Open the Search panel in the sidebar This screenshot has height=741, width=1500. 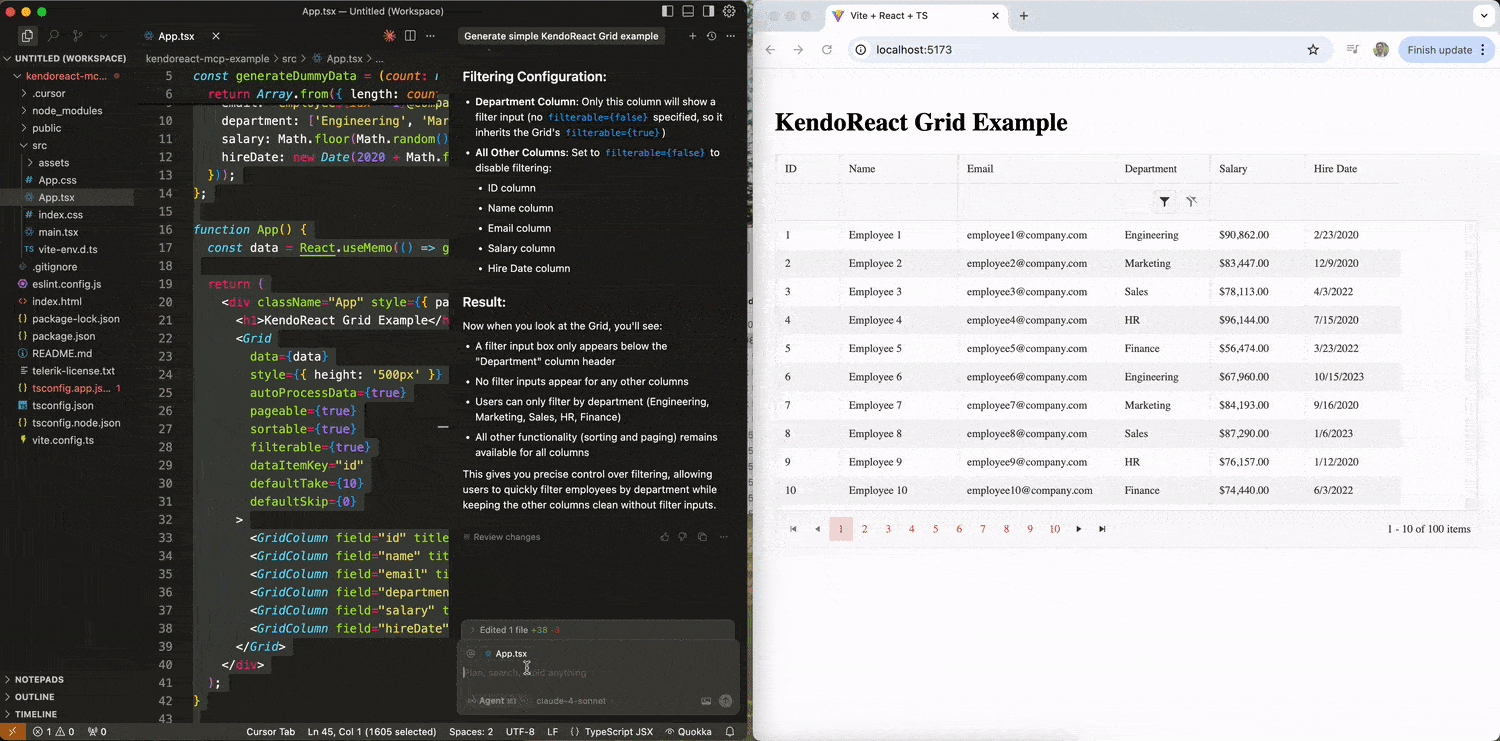(x=54, y=36)
